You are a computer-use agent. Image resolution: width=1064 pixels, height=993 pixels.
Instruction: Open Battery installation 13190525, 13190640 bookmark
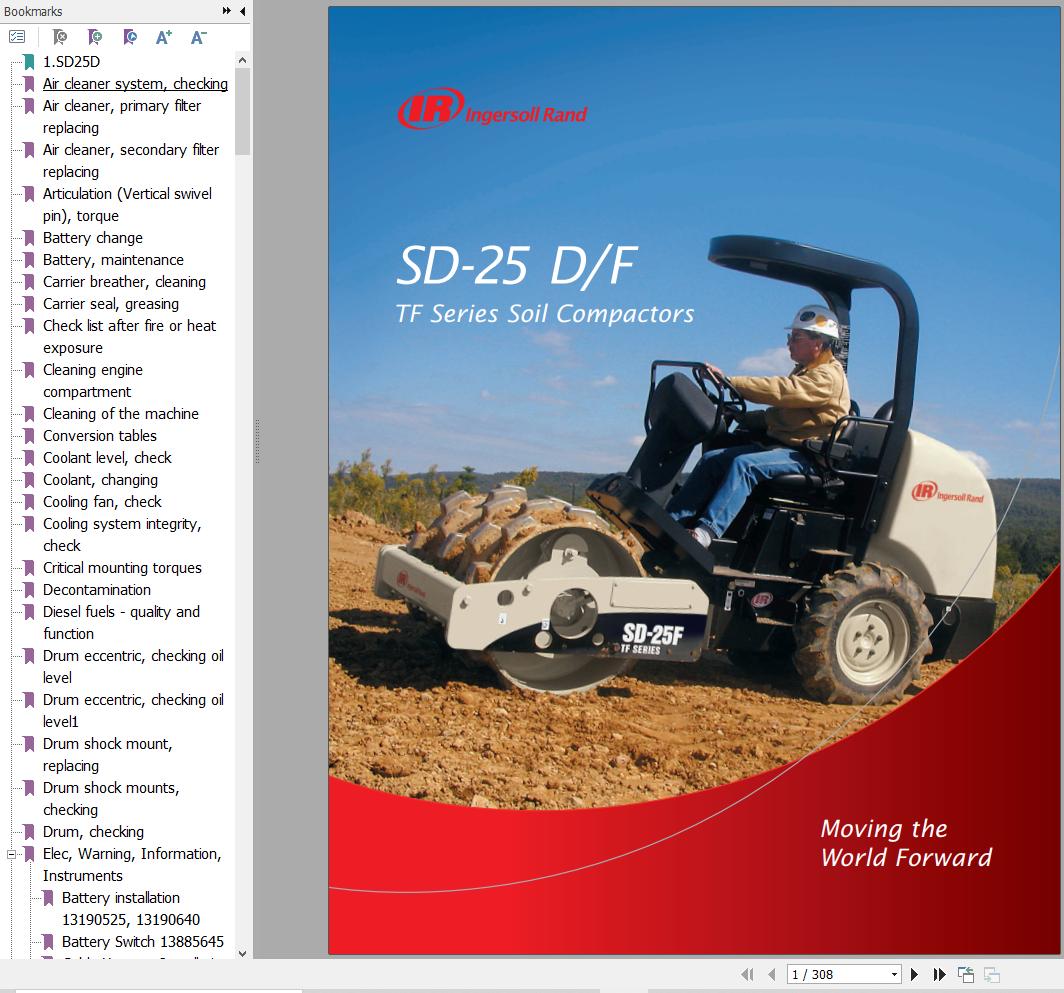click(130, 909)
